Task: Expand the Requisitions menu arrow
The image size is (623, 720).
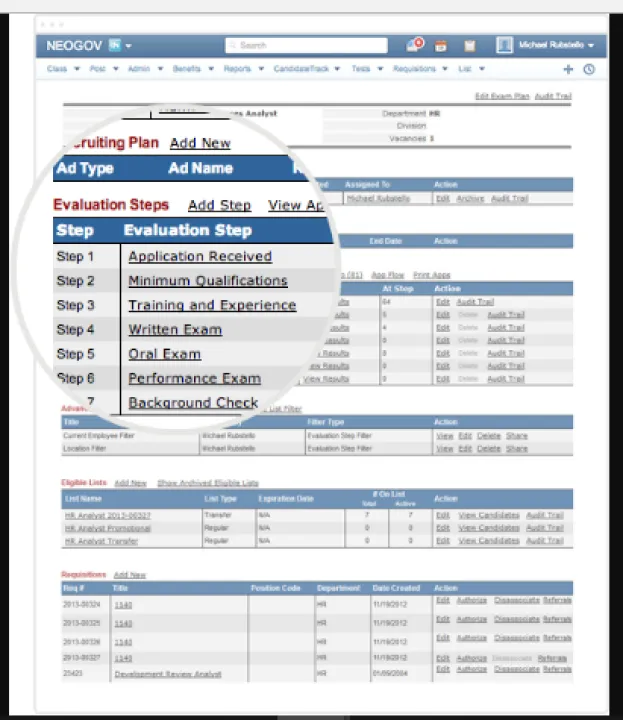Action: point(445,69)
